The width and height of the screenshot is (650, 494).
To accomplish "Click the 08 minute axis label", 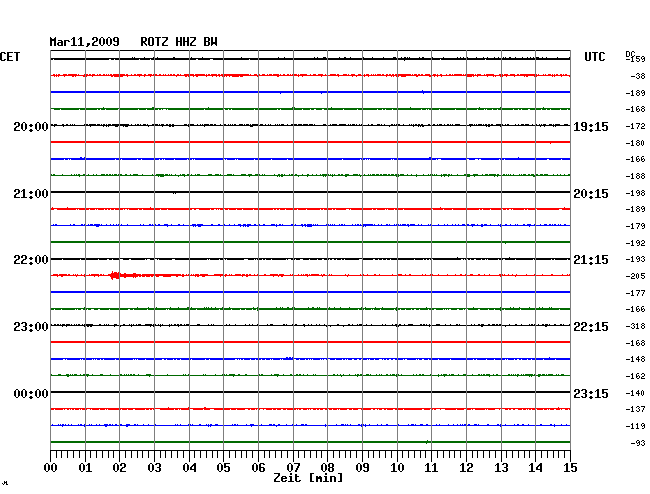I will [327, 468].
